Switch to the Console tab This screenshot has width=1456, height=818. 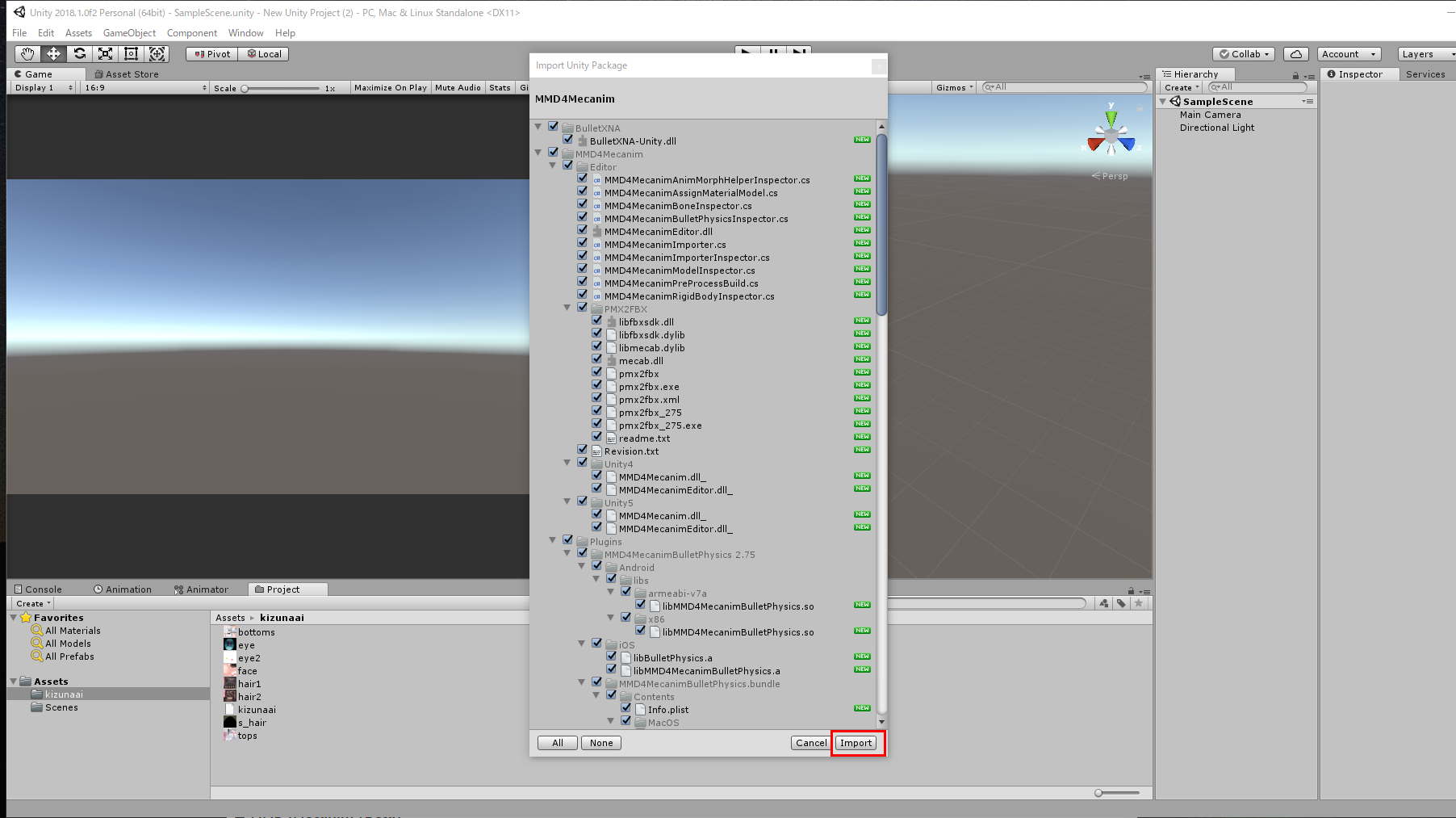[x=38, y=589]
